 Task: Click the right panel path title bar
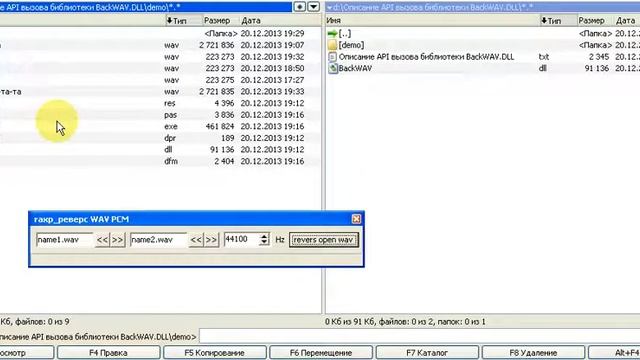click(482, 7)
